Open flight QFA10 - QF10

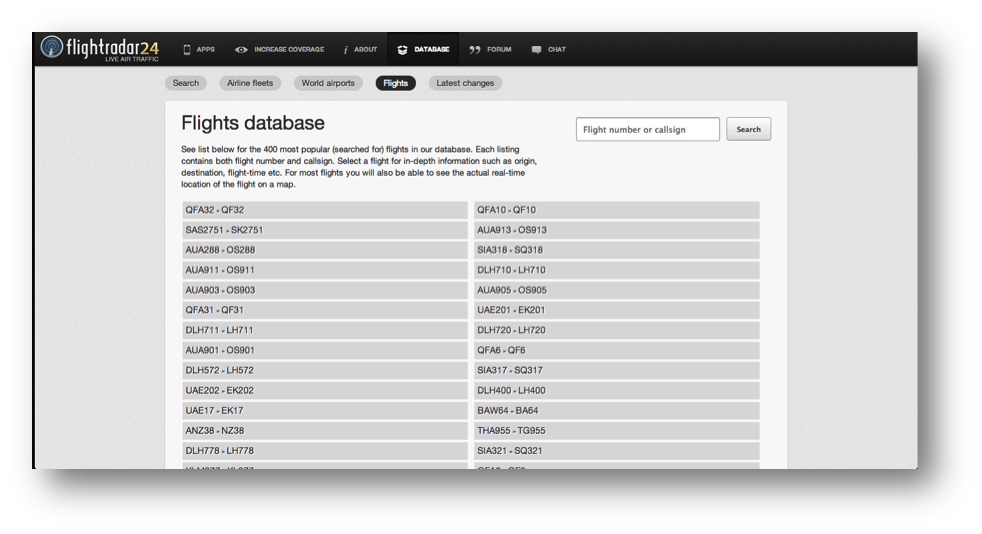point(617,210)
